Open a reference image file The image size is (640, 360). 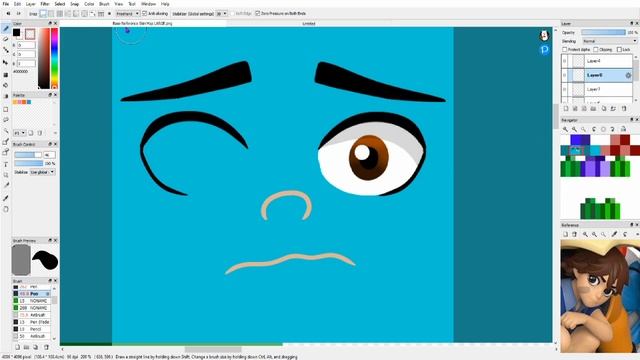(x=565, y=234)
